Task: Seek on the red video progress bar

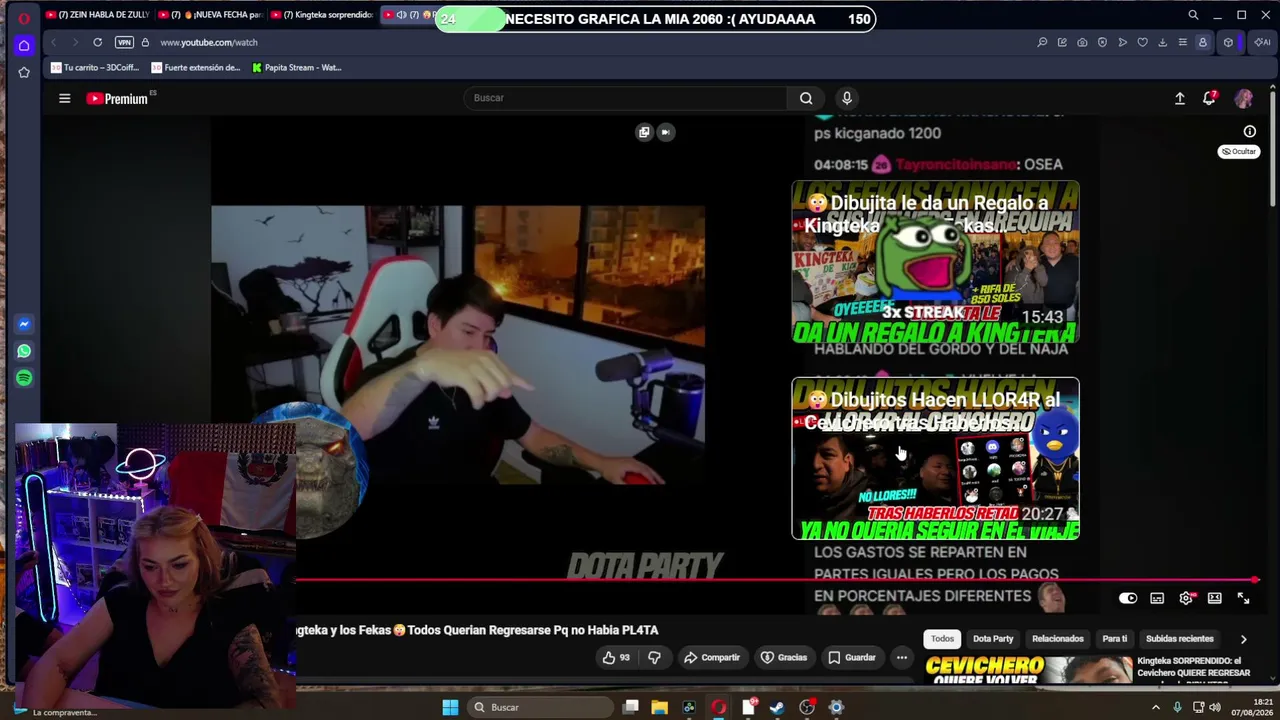Action: pos(776,580)
